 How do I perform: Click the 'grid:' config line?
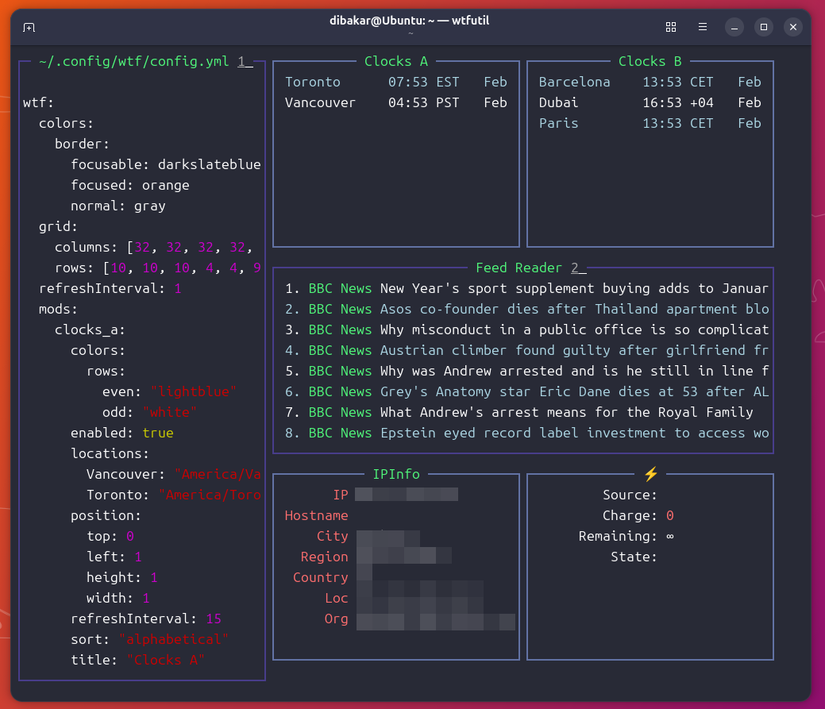[58, 227]
